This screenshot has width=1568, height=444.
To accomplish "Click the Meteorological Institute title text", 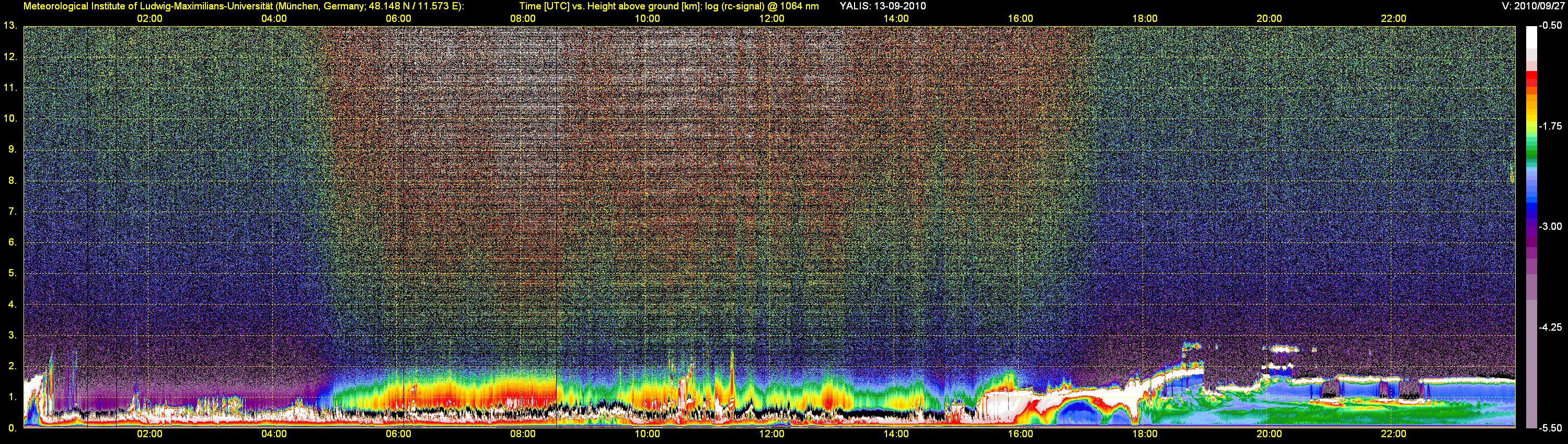I will pos(244,6).
